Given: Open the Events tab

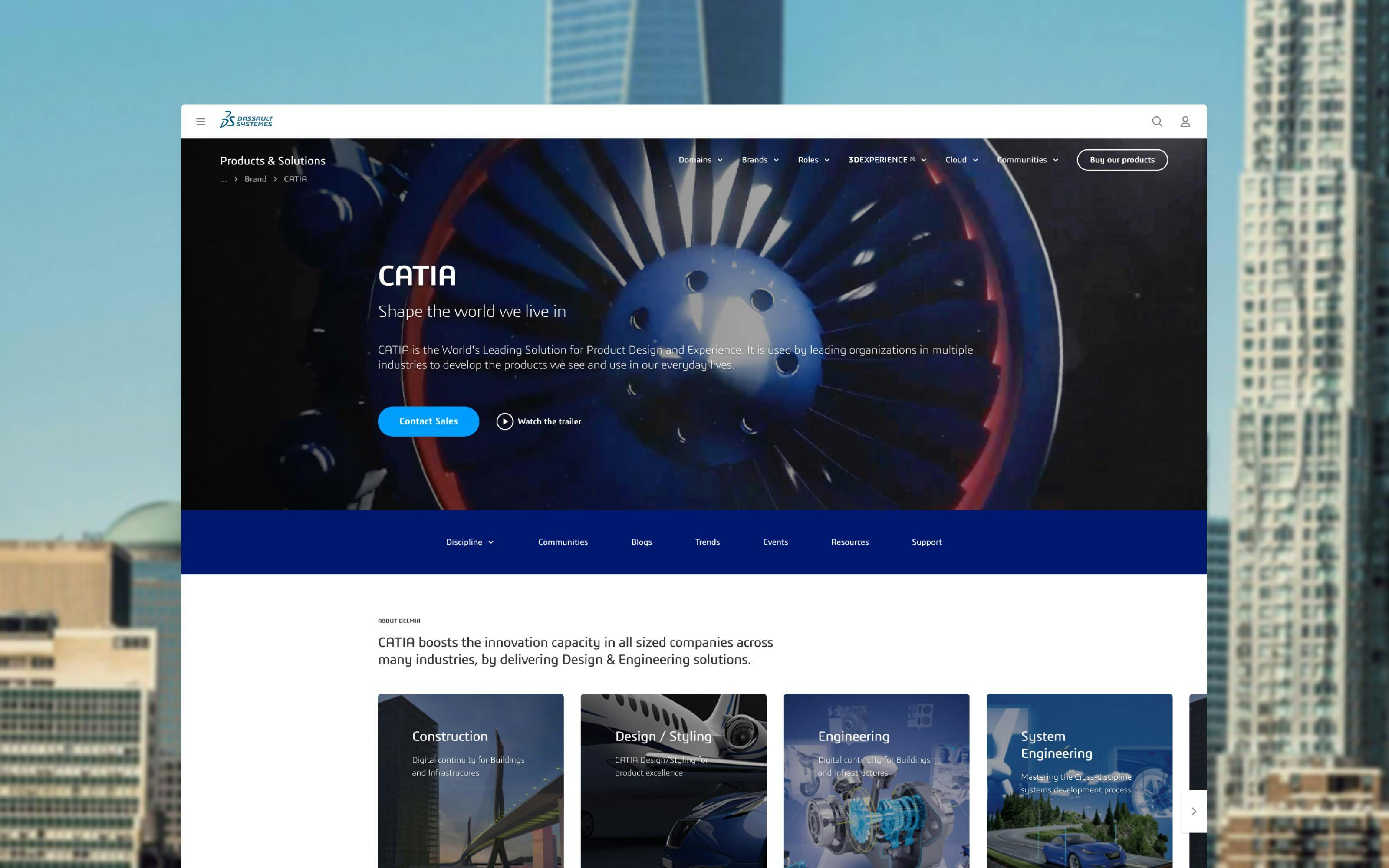Looking at the screenshot, I should [775, 542].
